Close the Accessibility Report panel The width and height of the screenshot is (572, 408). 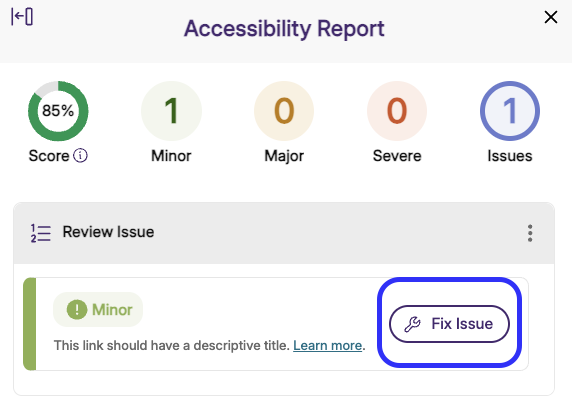coord(550,17)
